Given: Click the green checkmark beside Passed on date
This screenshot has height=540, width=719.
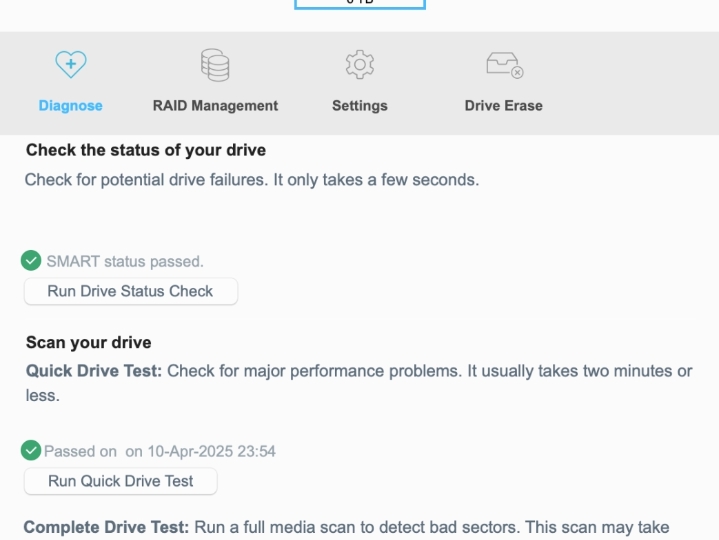Looking at the screenshot, I should (x=31, y=450).
